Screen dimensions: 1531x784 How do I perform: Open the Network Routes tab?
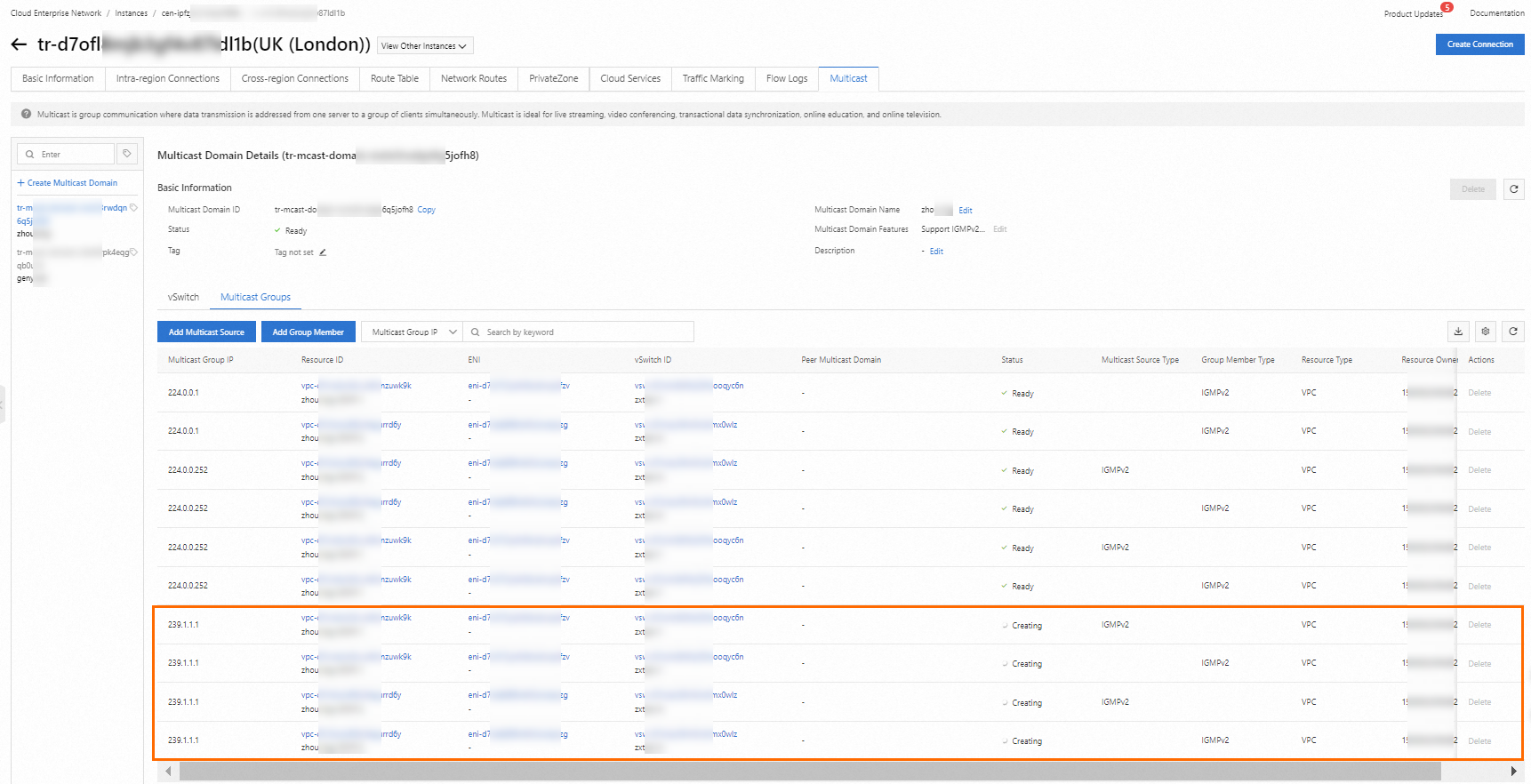[x=474, y=78]
